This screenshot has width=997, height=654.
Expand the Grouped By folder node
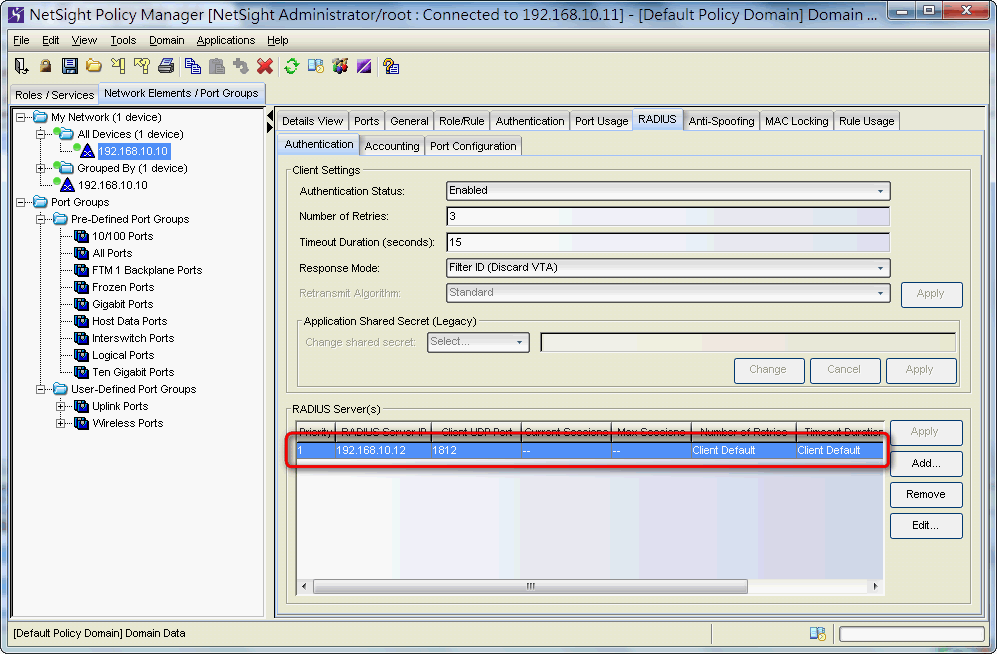(41, 168)
